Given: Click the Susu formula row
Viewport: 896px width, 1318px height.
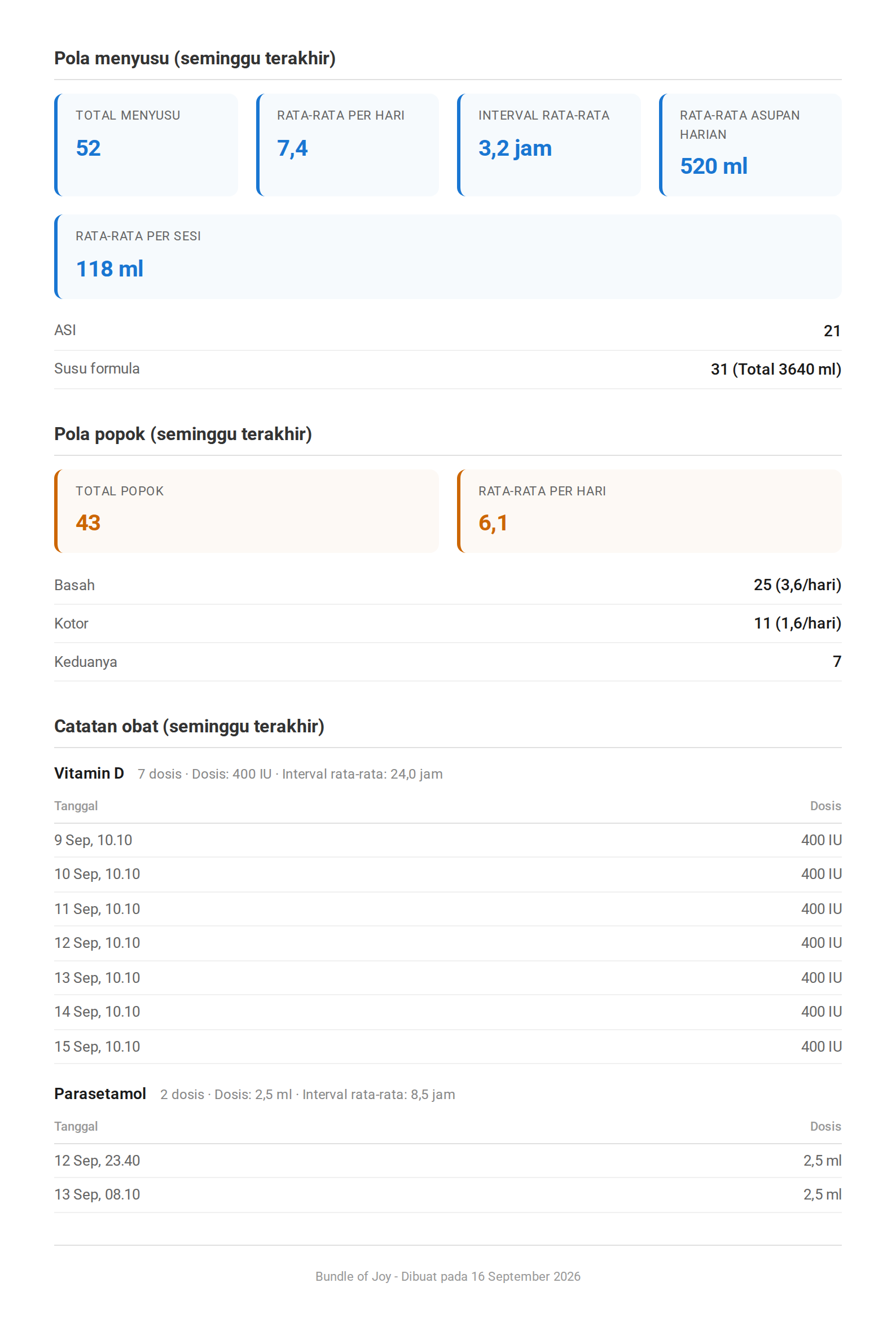Looking at the screenshot, I should point(448,369).
